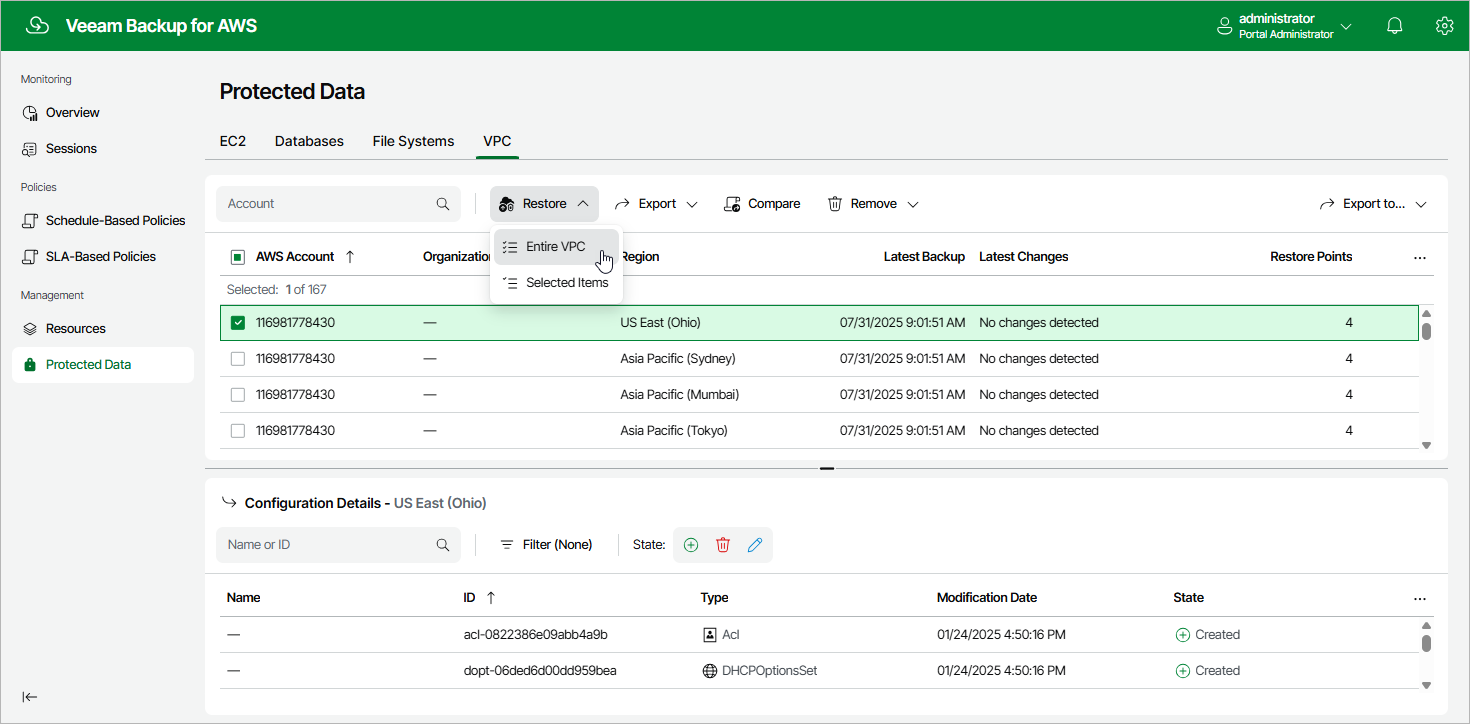Image resolution: width=1470 pixels, height=724 pixels.
Task: Click the Asia Pacific (Mumbai) region cell
Action: [680, 395]
